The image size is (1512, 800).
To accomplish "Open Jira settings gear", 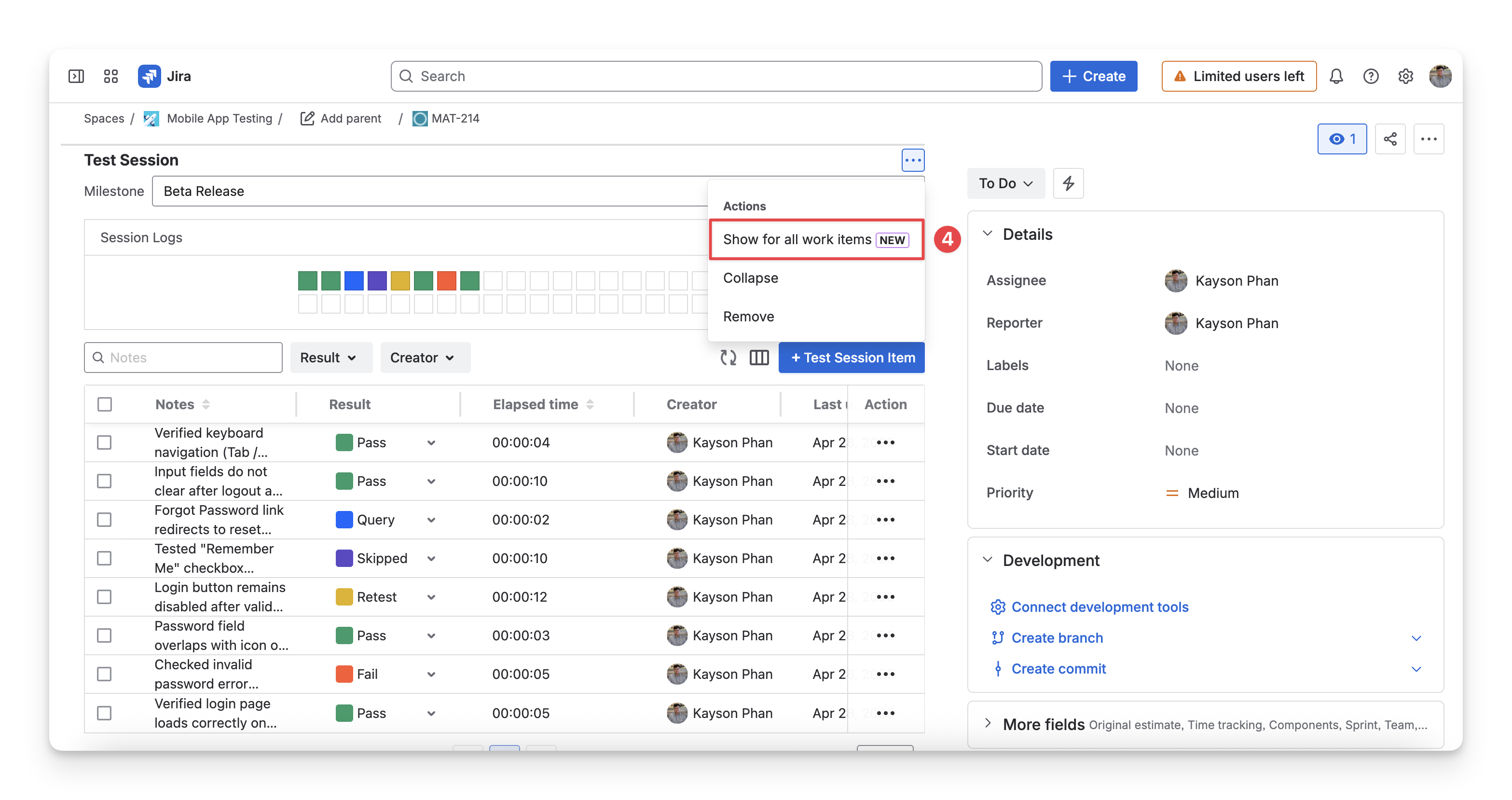I will click(x=1405, y=76).
